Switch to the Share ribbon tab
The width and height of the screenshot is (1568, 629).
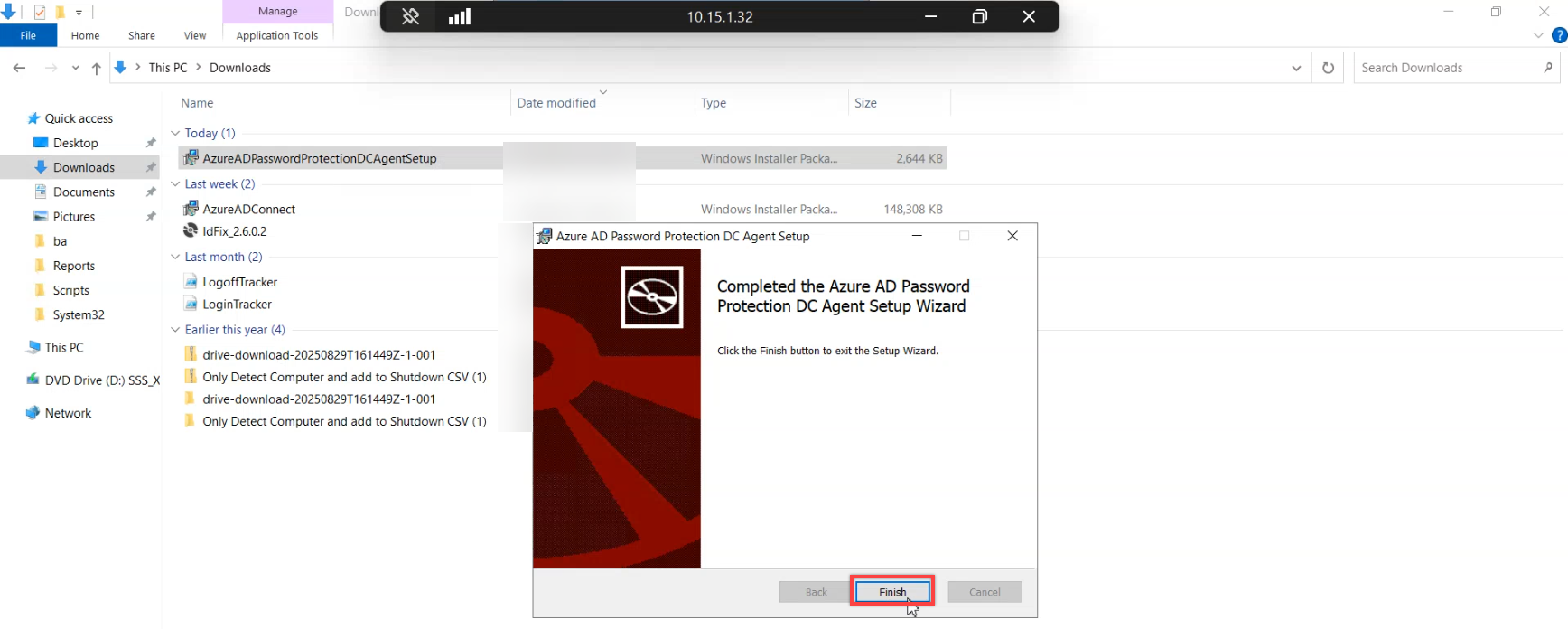(x=142, y=35)
